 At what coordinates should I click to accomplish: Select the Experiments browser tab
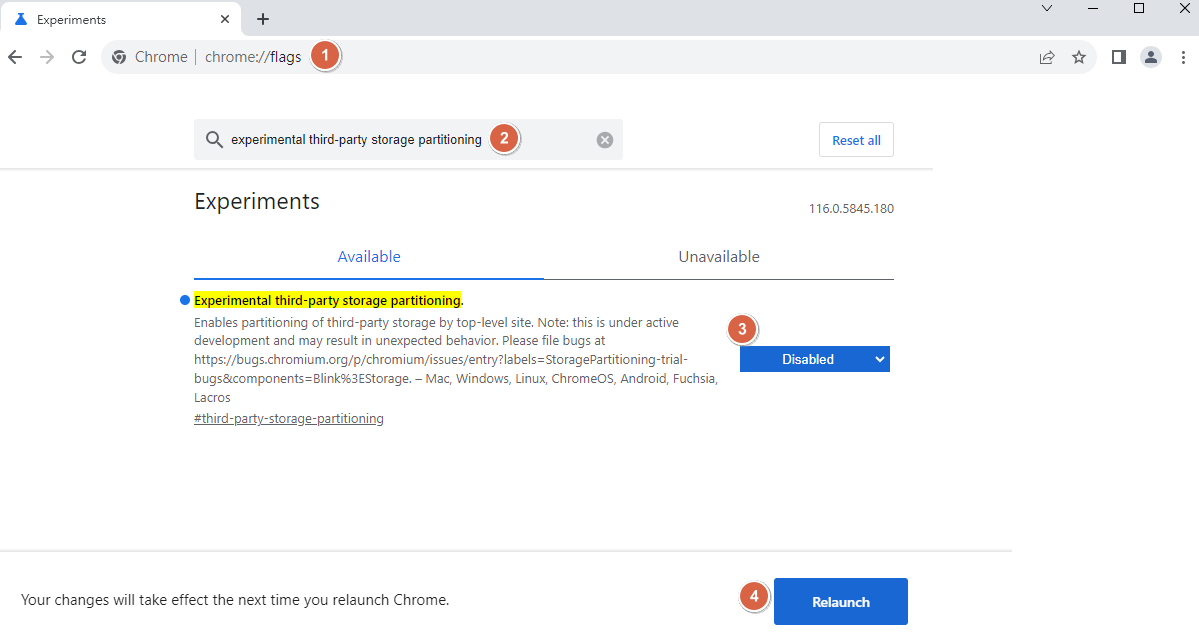[x=122, y=19]
